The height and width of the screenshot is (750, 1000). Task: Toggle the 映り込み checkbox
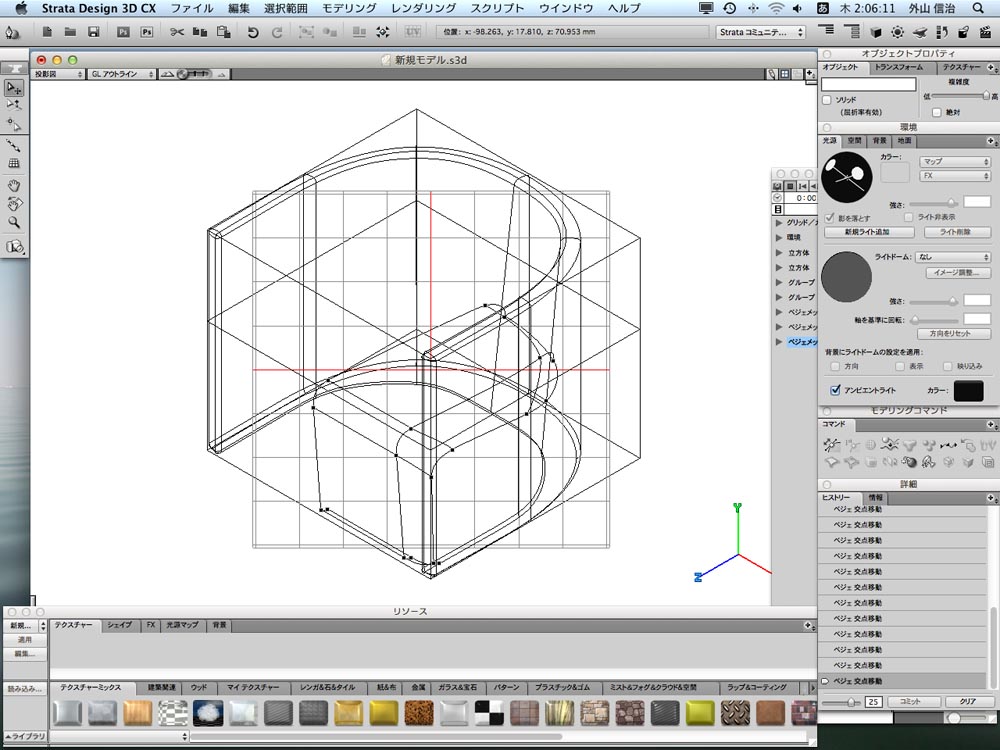click(x=948, y=366)
